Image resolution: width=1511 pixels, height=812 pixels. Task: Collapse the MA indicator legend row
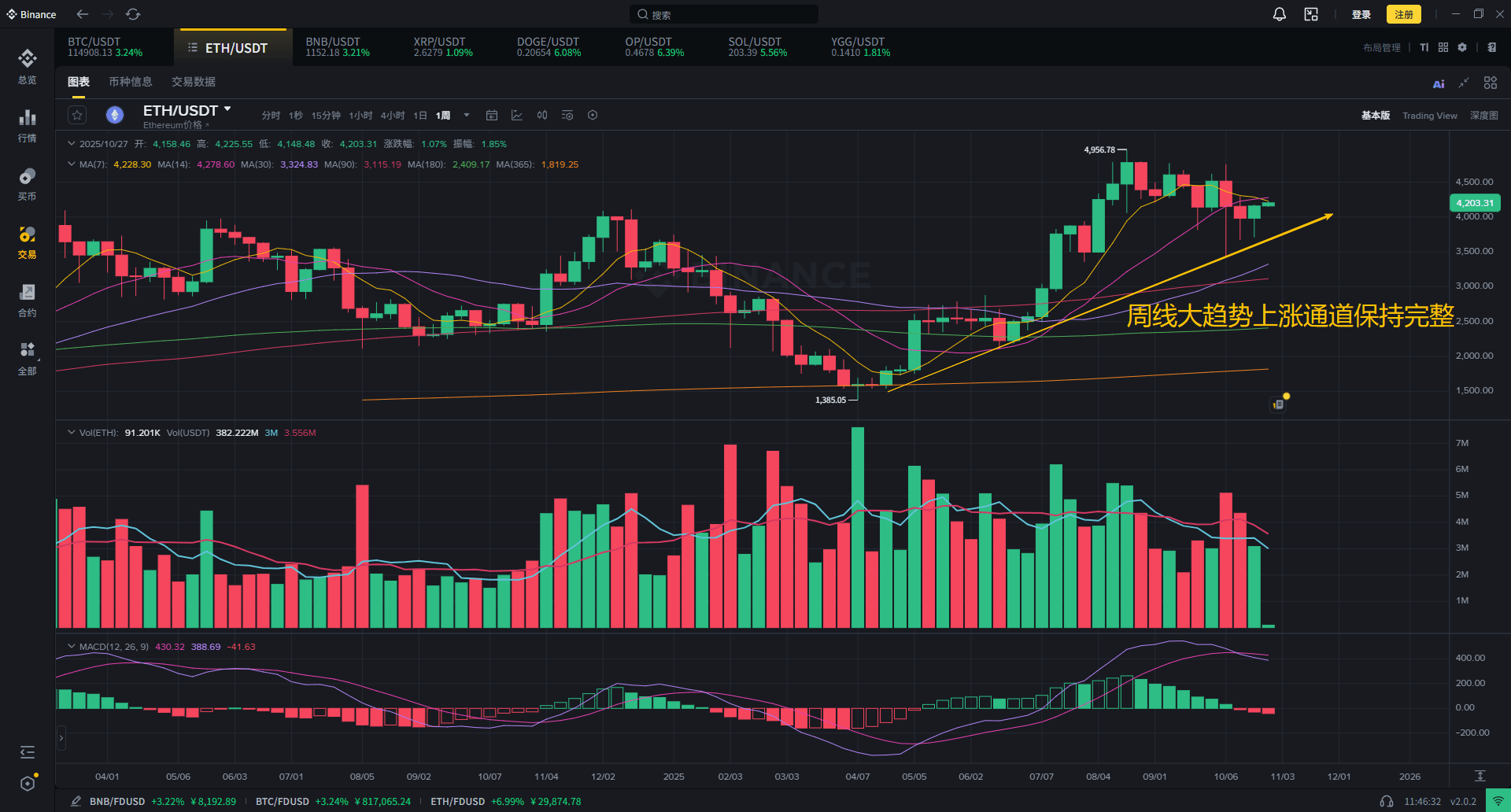click(x=72, y=164)
